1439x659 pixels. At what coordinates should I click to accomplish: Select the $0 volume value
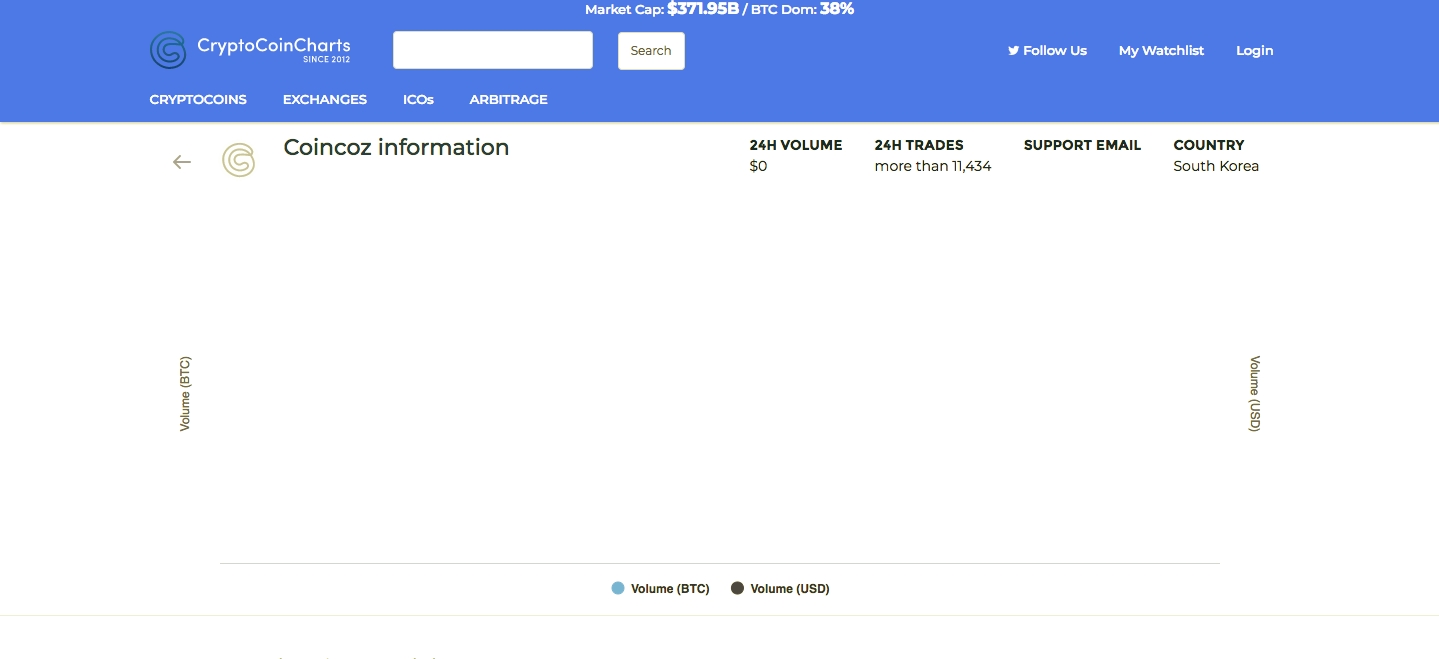[x=758, y=166]
